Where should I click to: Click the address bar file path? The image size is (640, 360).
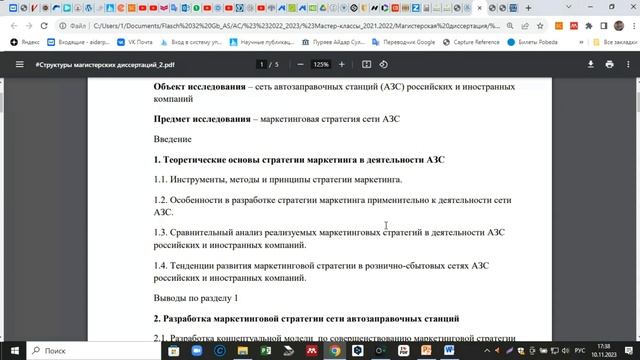pyautogui.click(x=296, y=26)
